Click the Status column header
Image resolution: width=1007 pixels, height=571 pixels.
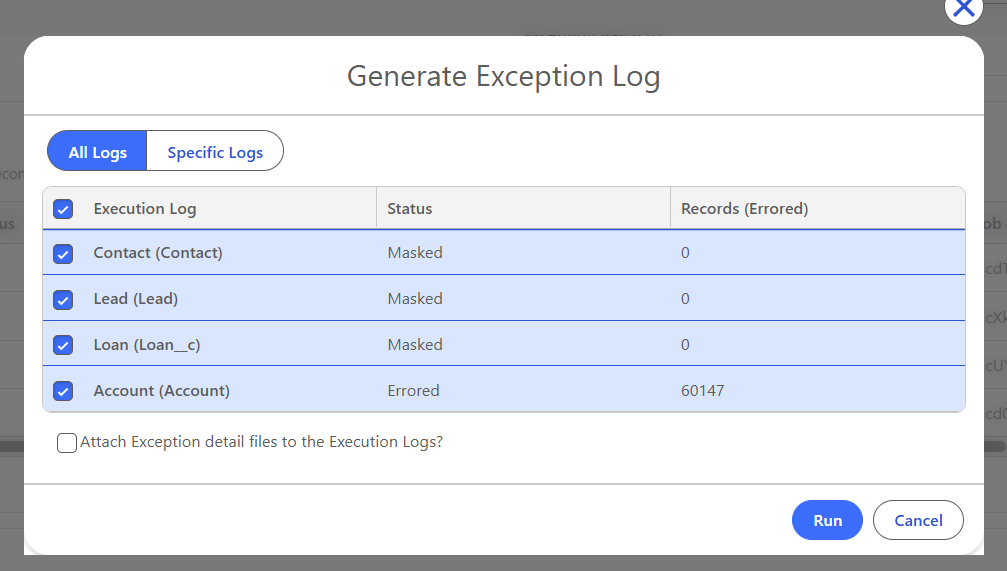click(x=410, y=209)
